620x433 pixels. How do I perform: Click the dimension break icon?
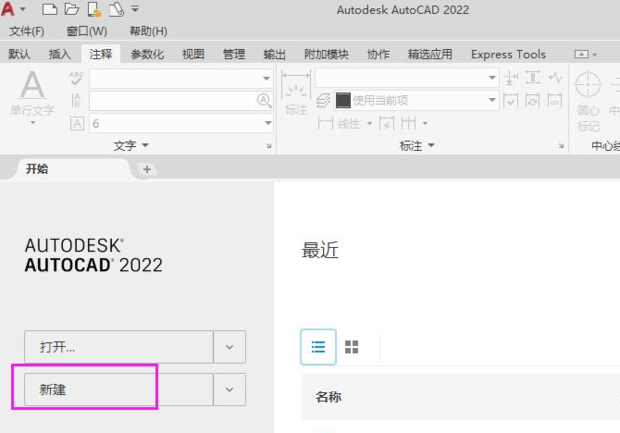(511, 78)
